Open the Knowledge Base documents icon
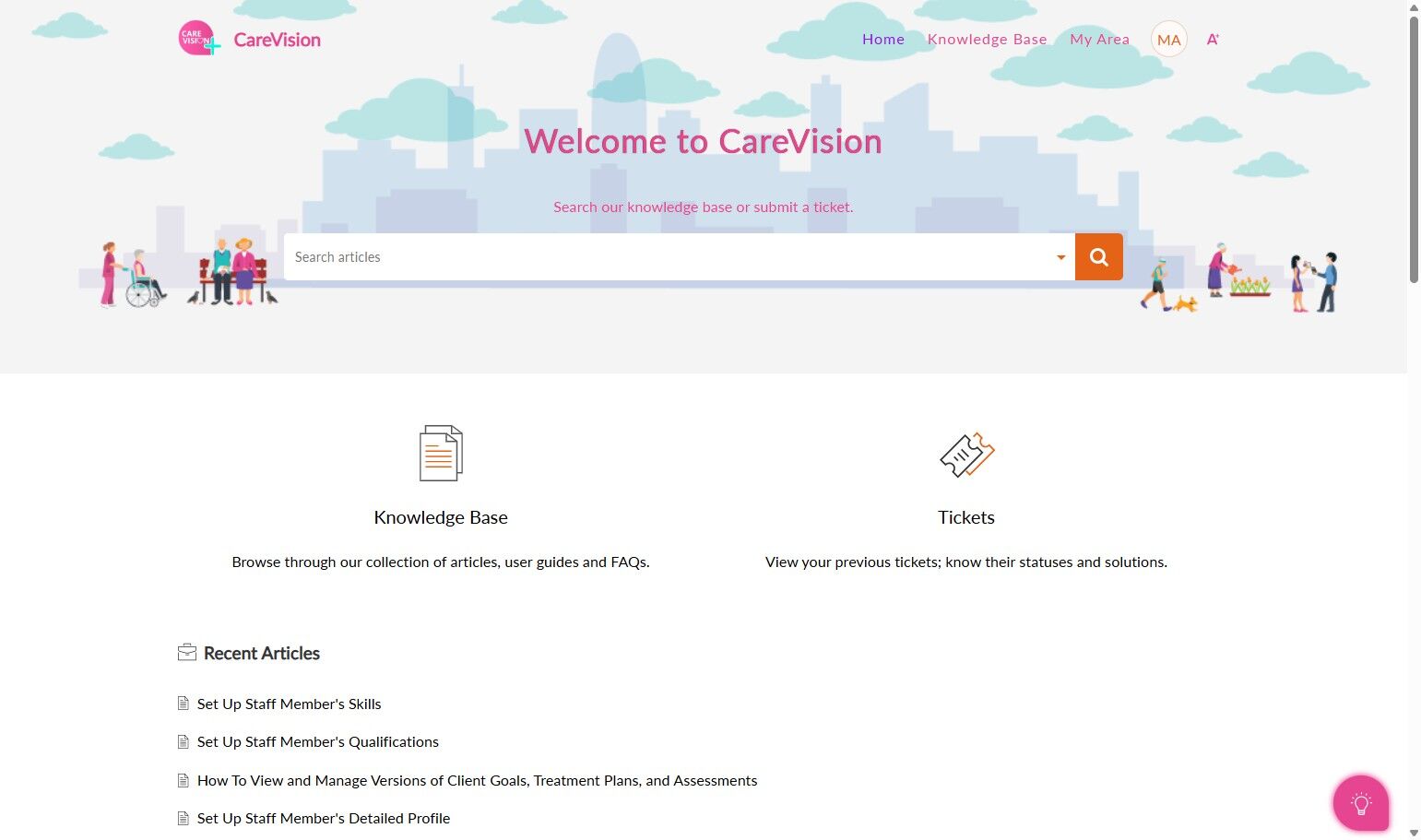 click(441, 453)
